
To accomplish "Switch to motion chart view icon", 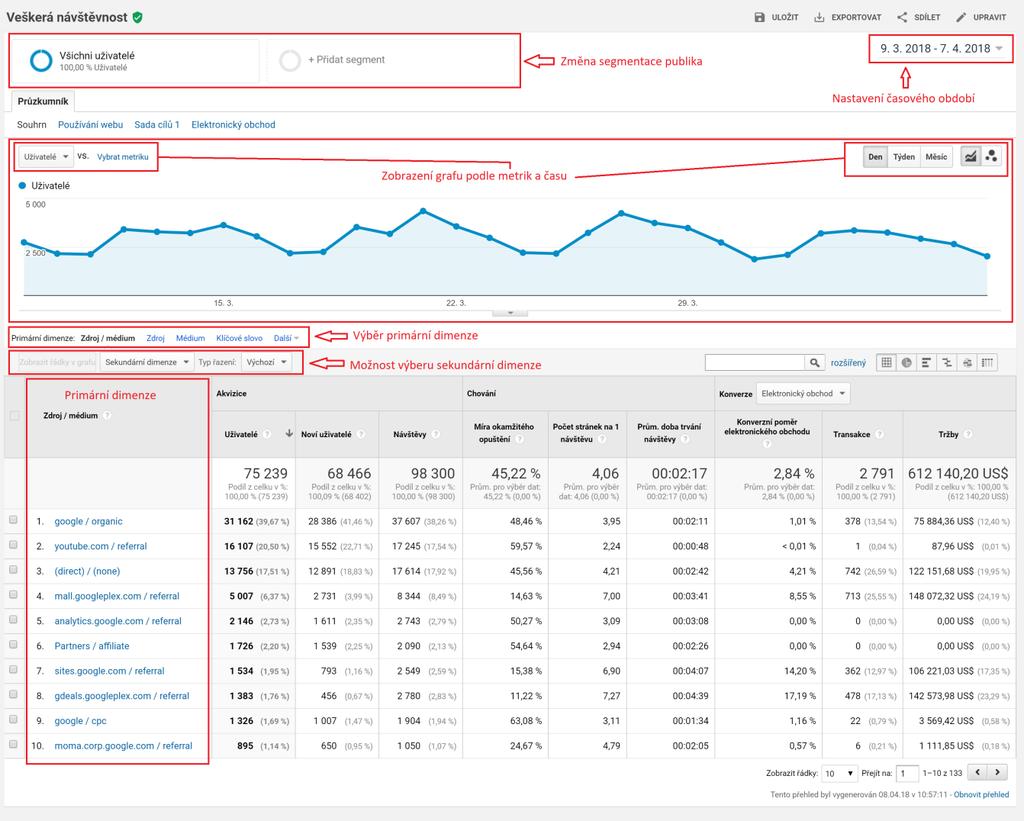I will 991,157.
